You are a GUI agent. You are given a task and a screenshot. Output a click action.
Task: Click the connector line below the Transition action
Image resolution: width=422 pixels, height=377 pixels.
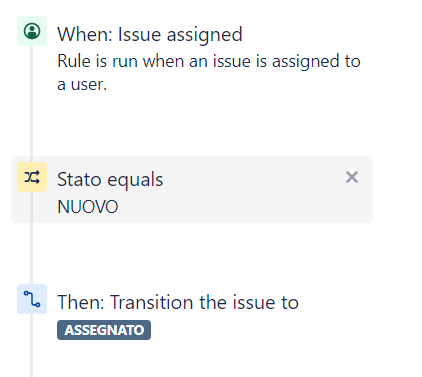pos(31,345)
